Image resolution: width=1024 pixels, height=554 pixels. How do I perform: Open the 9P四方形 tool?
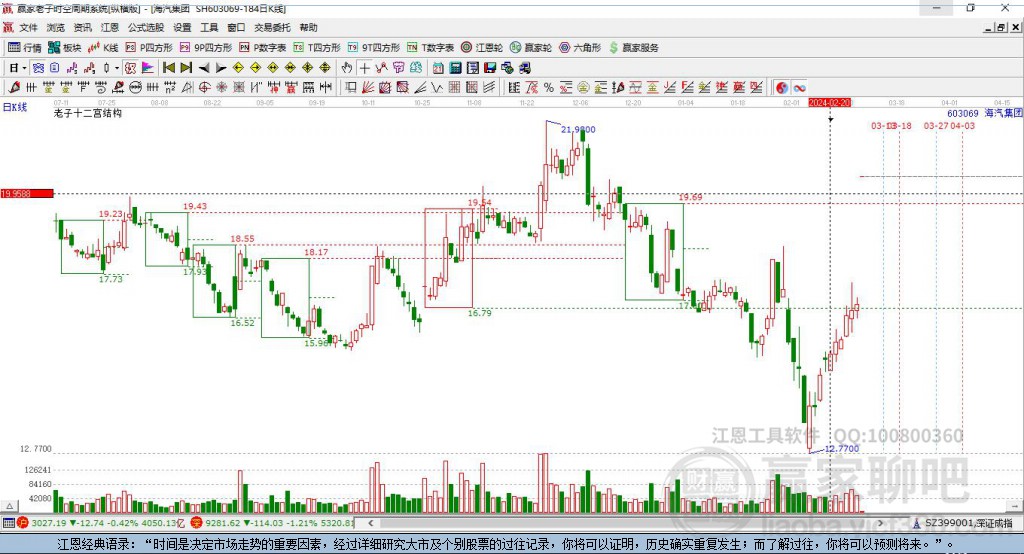pos(206,48)
